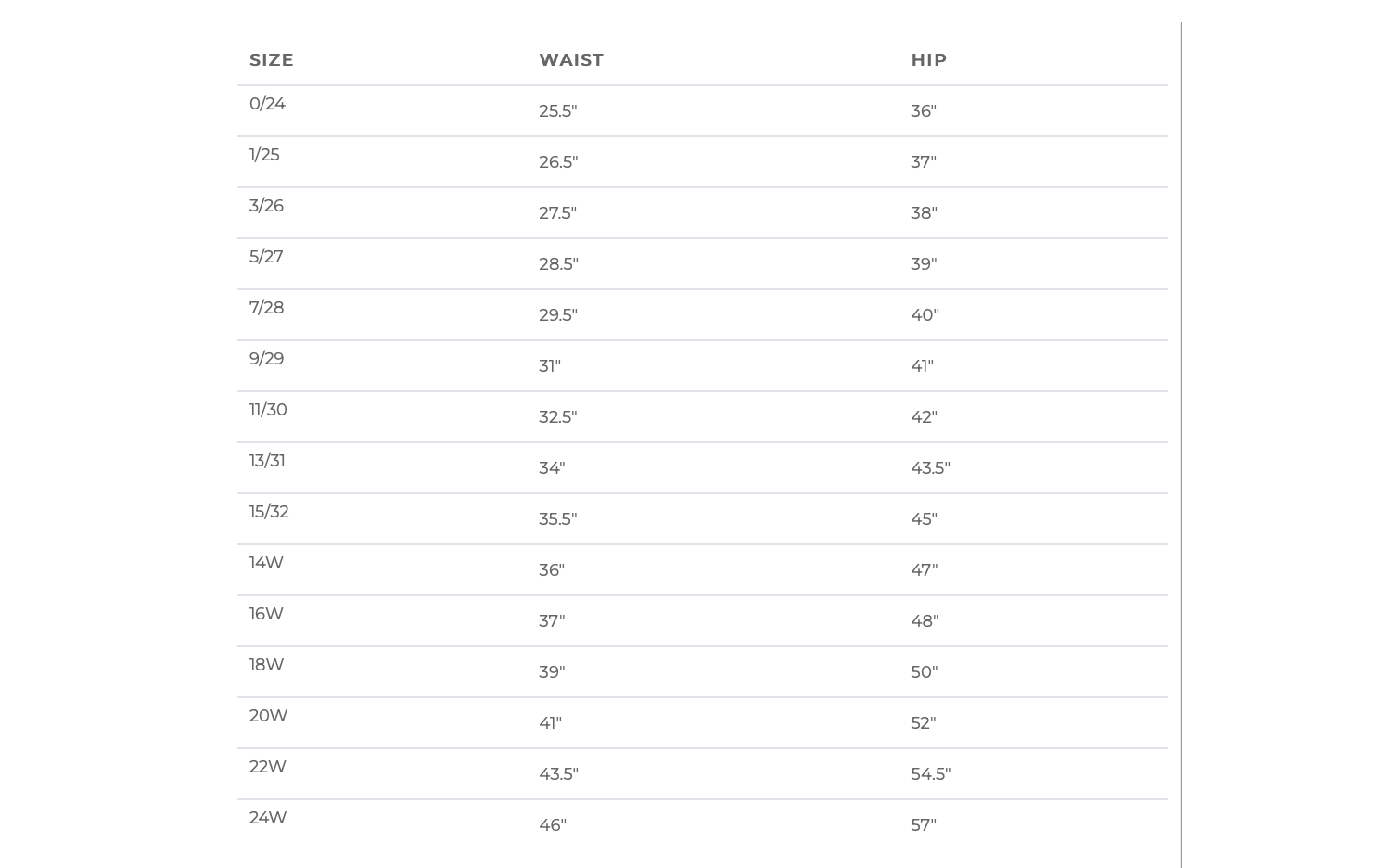Click the HIP column header

coord(928,60)
